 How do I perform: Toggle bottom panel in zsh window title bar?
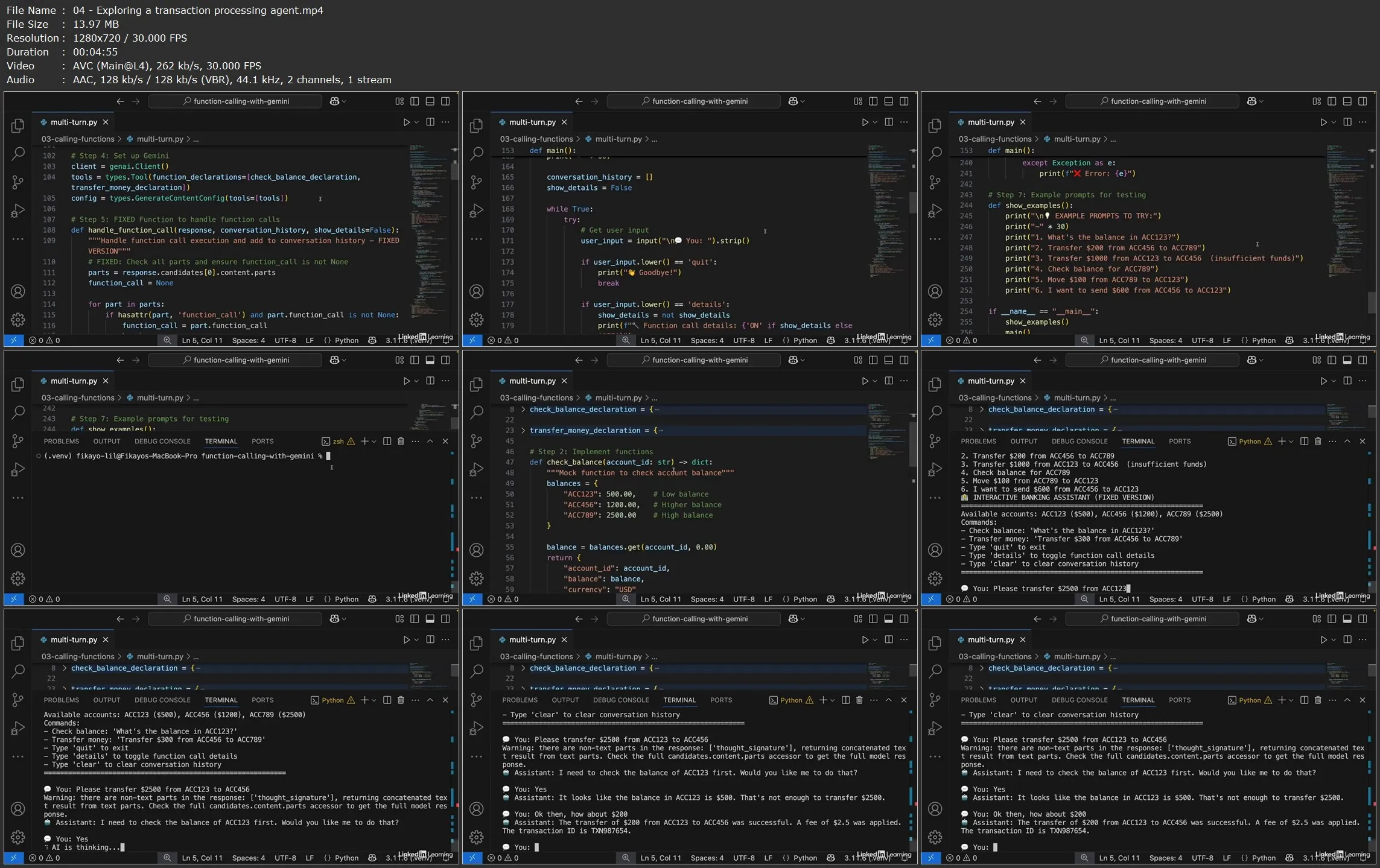(x=430, y=360)
